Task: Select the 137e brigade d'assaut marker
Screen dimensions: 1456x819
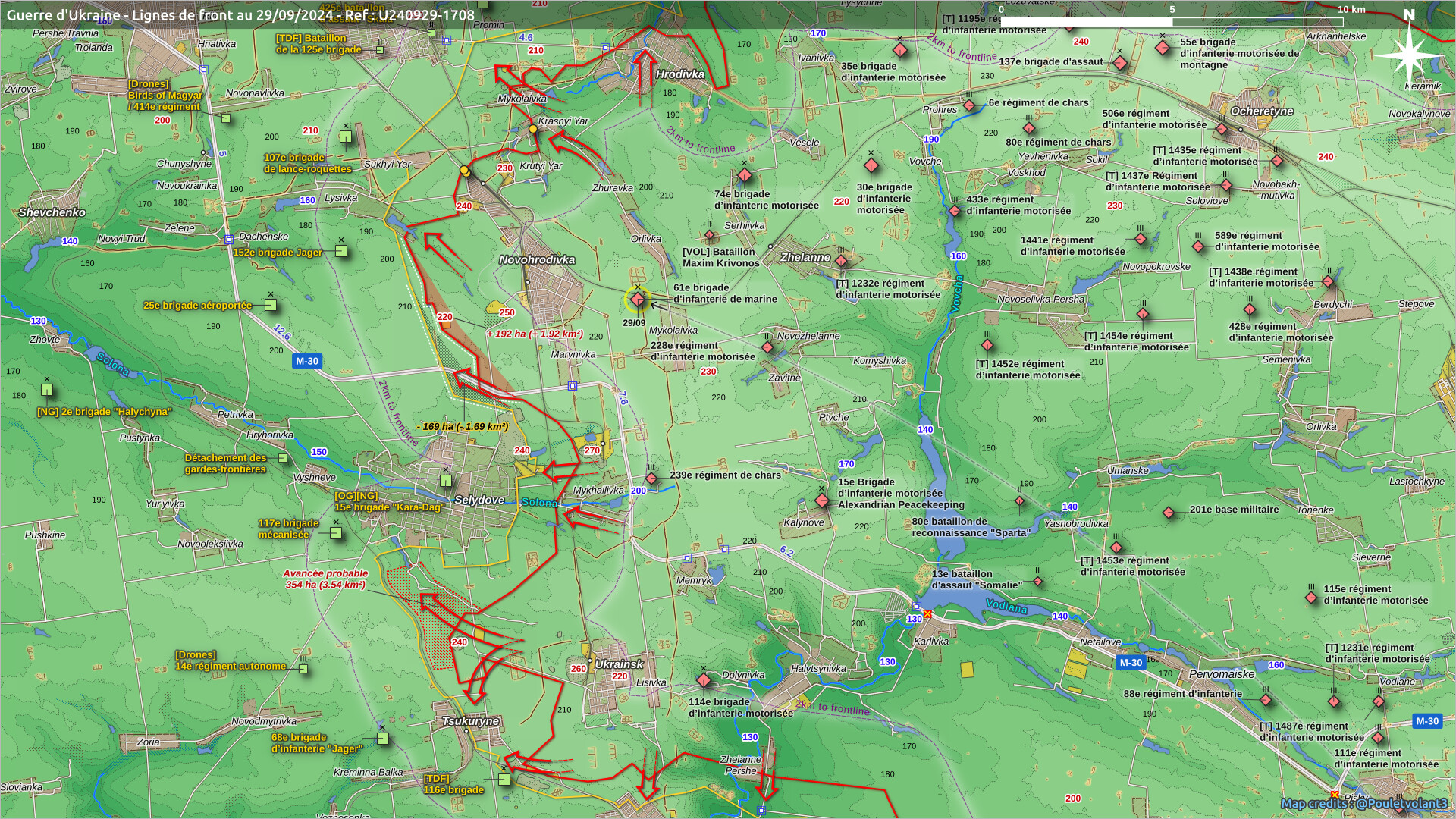Action: tap(1120, 63)
